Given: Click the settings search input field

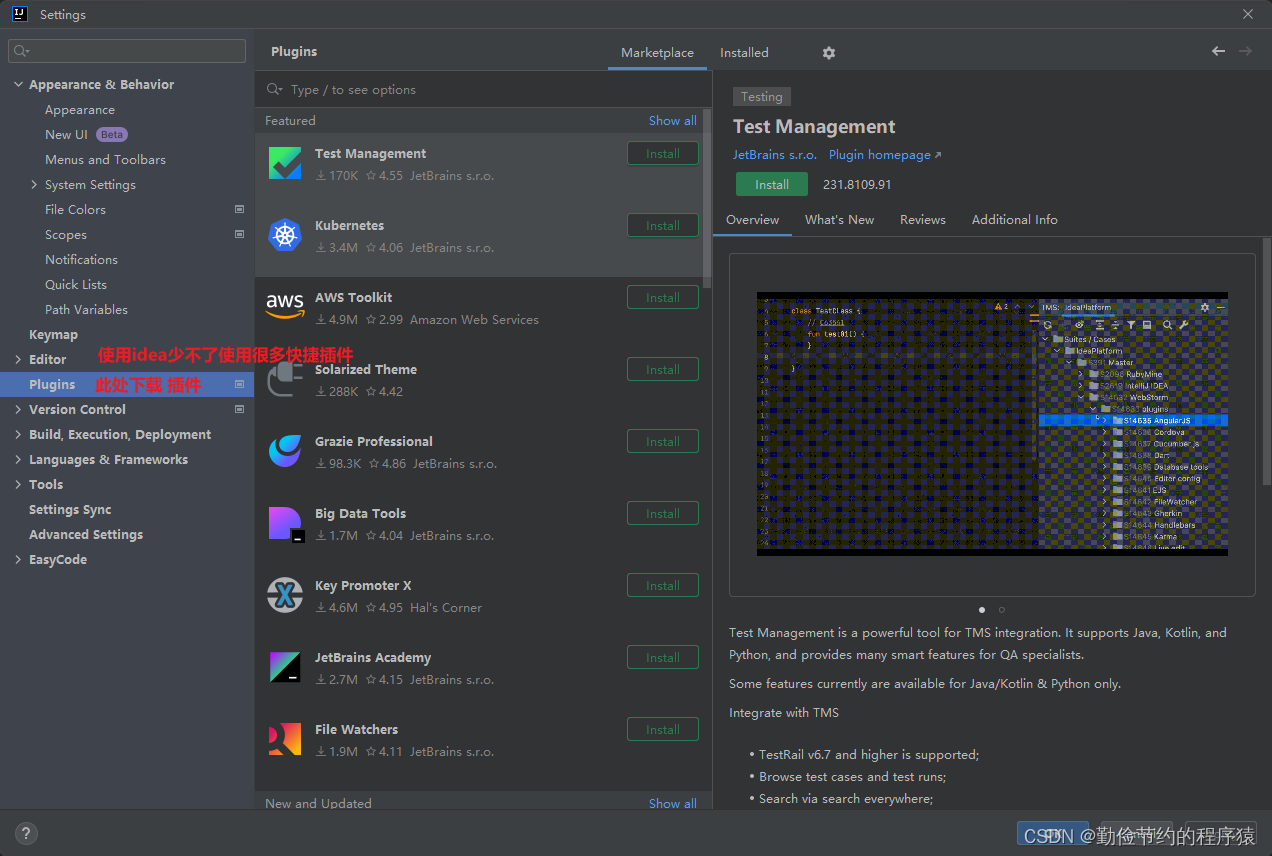Looking at the screenshot, I should pyautogui.click(x=127, y=51).
